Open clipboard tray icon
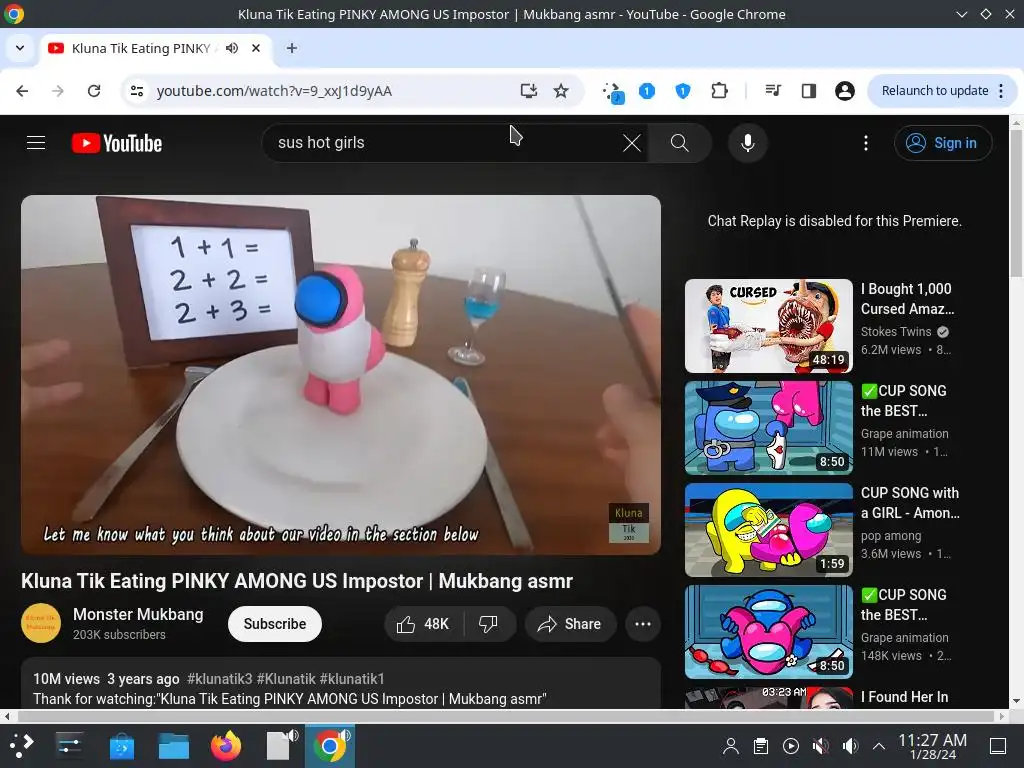The image size is (1024, 768). coord(761,746)
